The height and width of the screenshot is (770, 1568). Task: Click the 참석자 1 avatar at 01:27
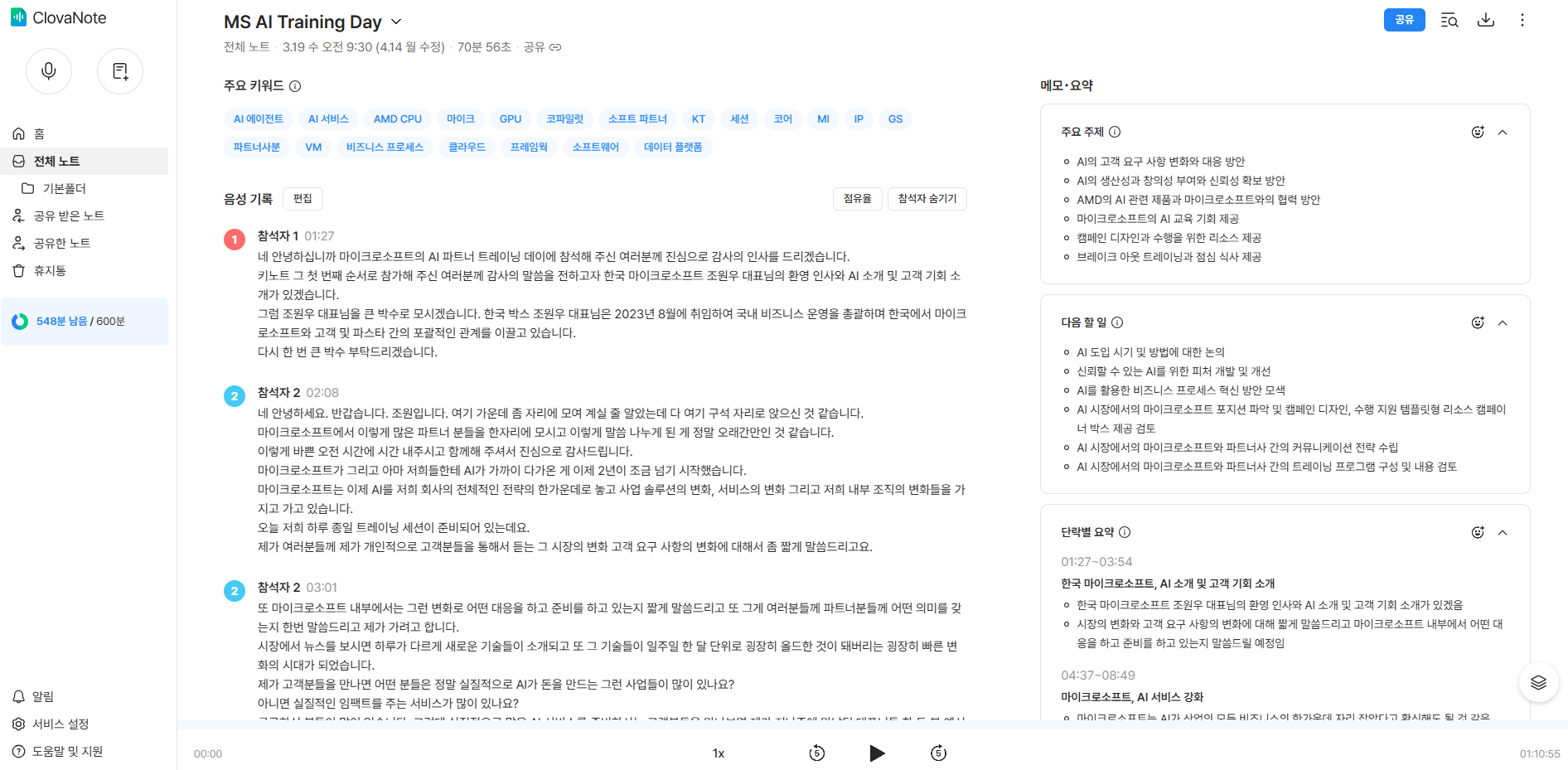coord(235,240)
